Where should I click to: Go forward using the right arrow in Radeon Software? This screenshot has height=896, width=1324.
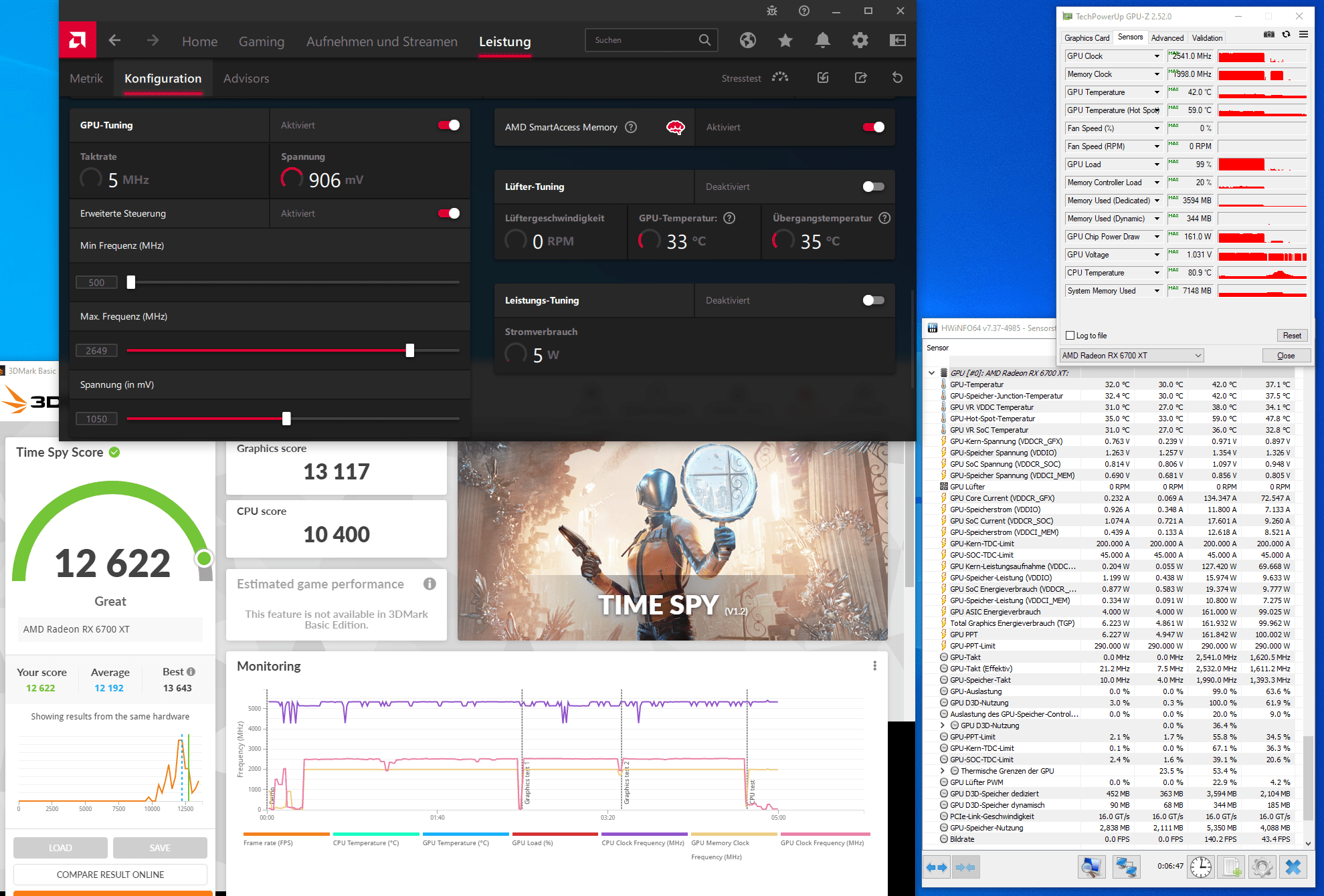click(x=153, y=40)
